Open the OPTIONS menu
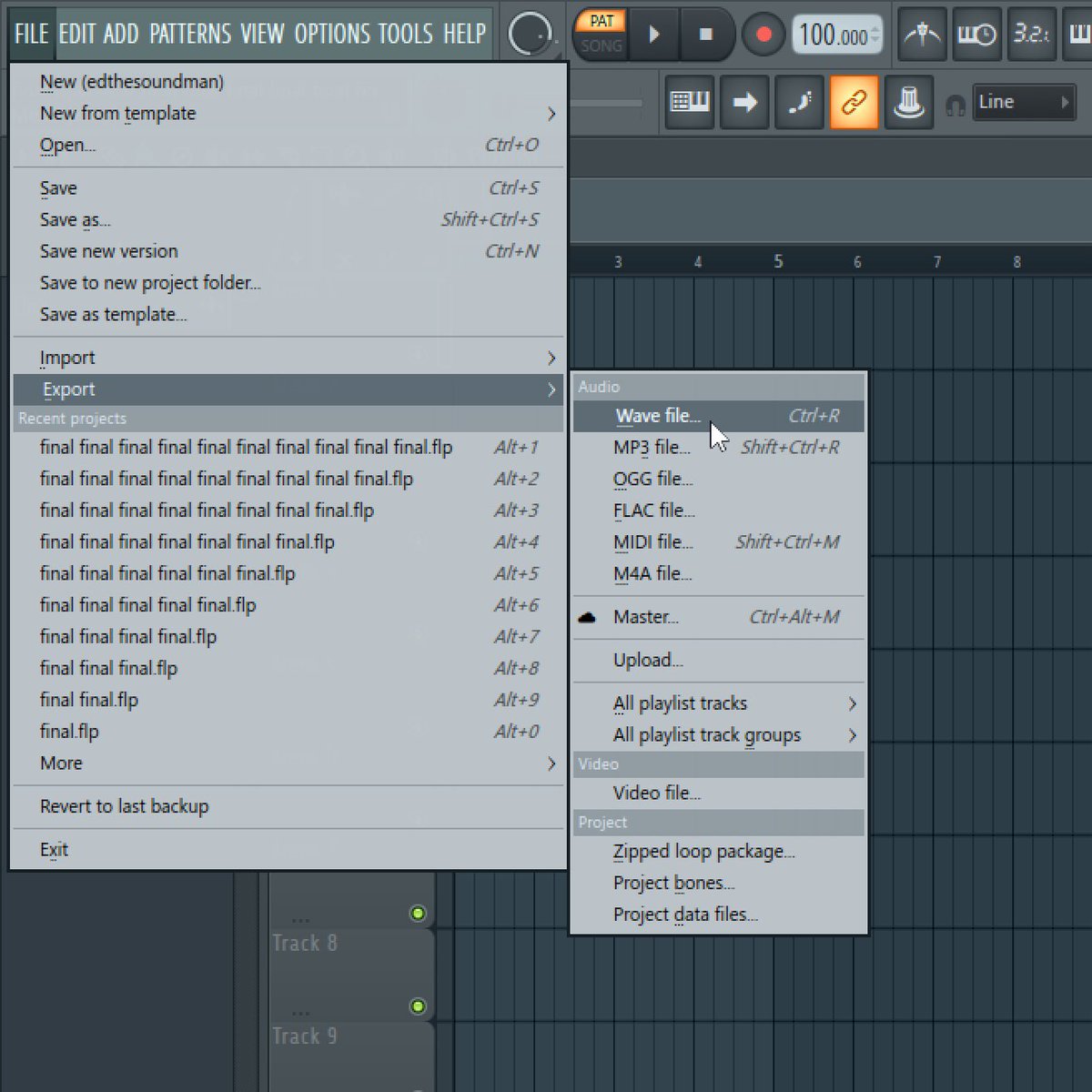 click(331, 34)
